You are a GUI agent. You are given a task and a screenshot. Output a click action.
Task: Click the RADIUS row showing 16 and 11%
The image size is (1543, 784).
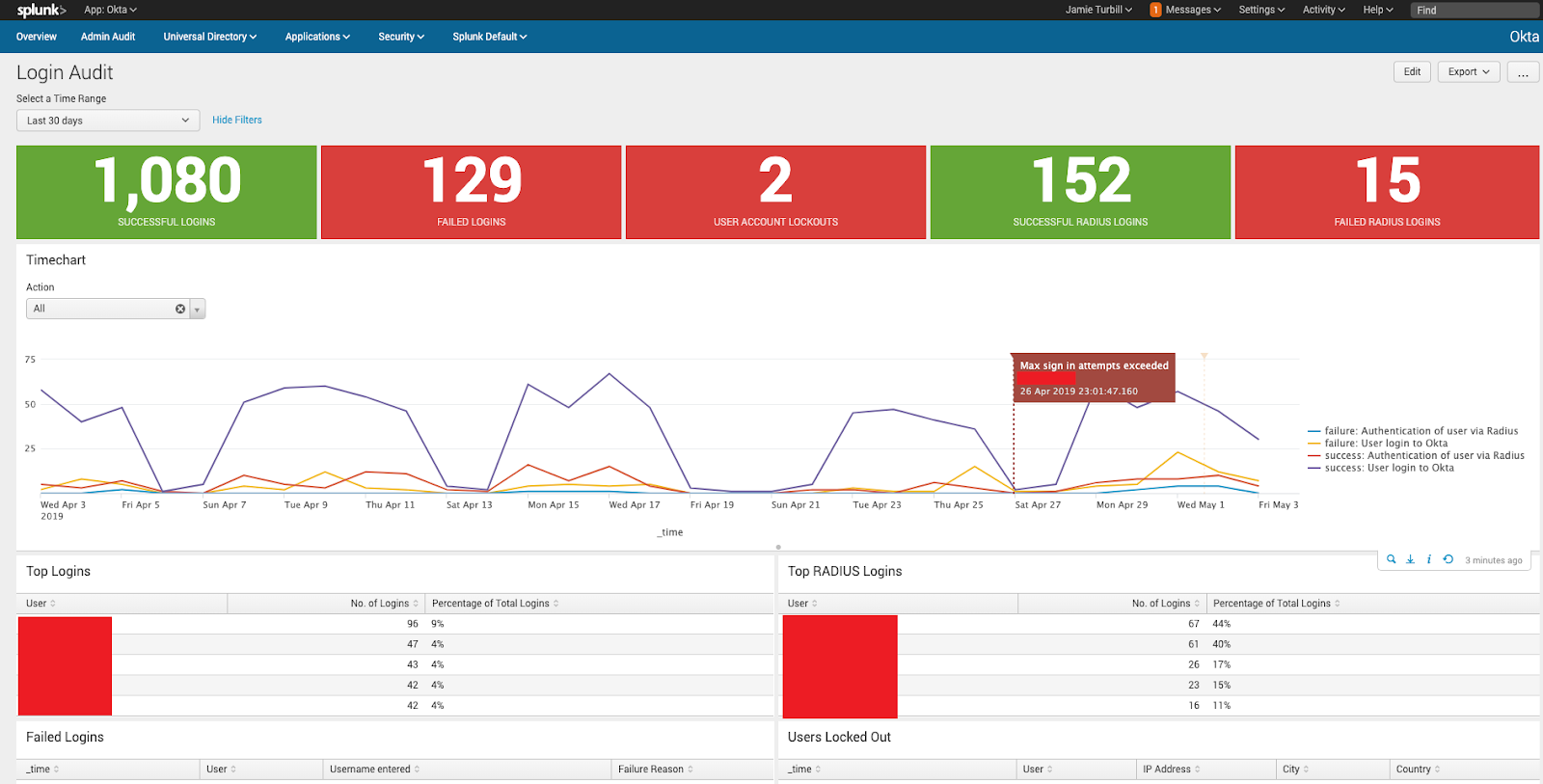(1159, 705)
